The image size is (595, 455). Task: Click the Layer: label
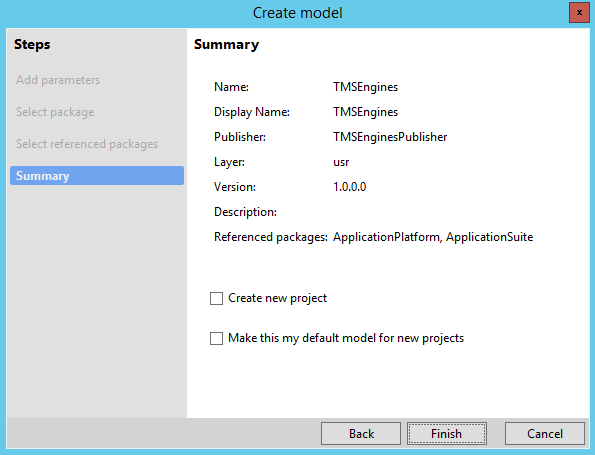pyautogui.click(x=229, y=162)
